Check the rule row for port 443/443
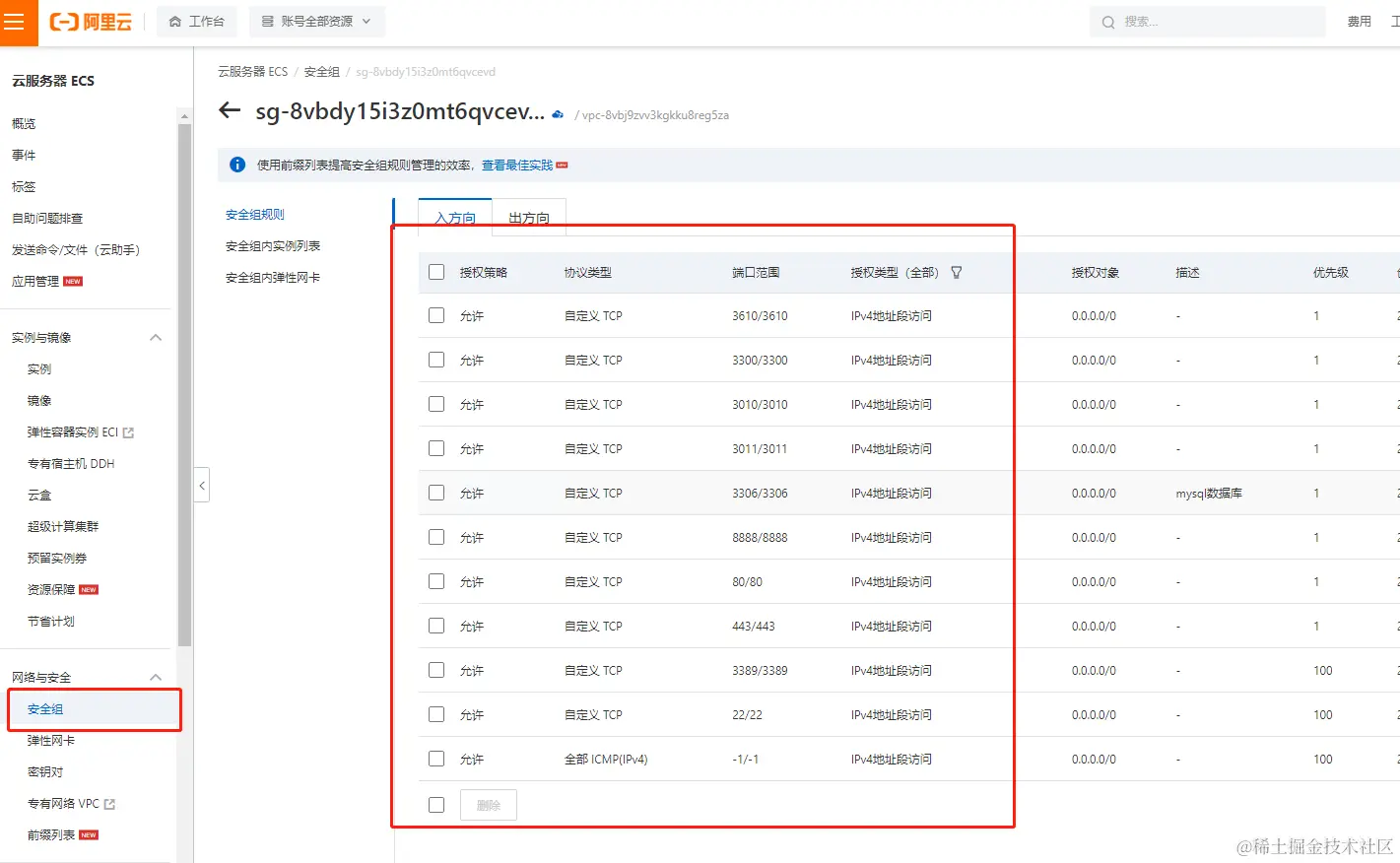 (436, 626)
